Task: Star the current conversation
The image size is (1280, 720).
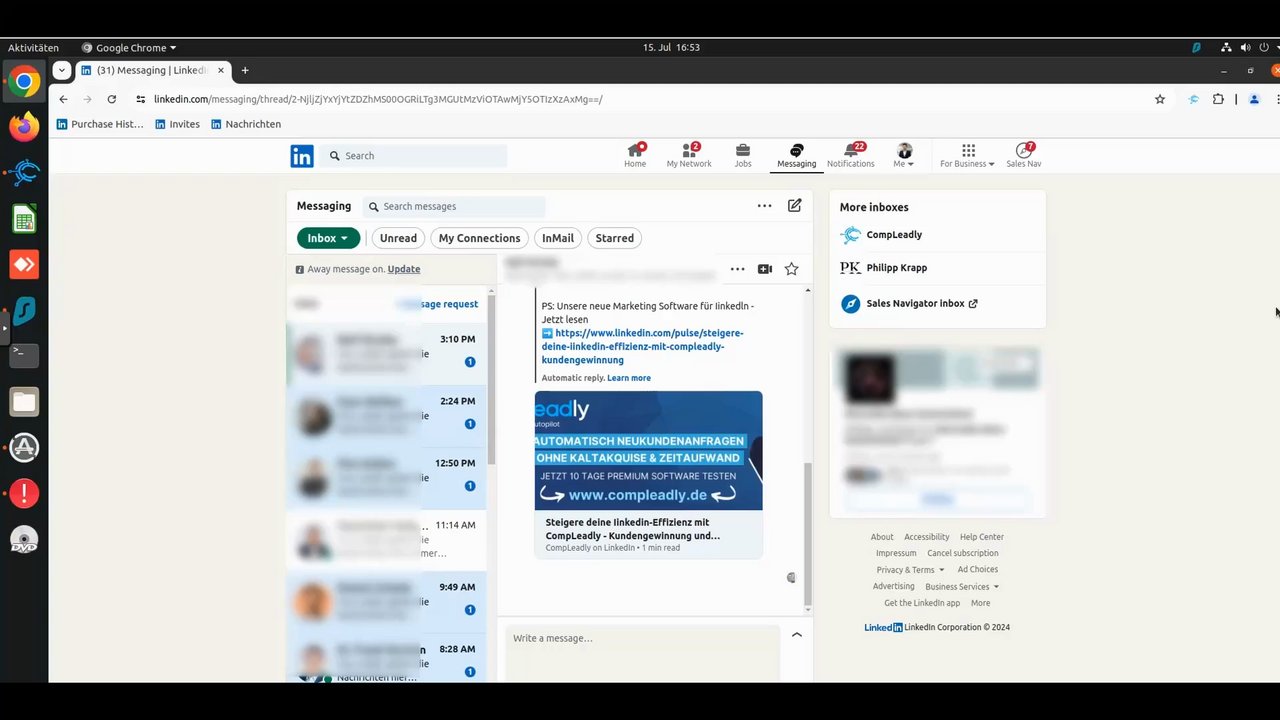Action: coord(791,269)
